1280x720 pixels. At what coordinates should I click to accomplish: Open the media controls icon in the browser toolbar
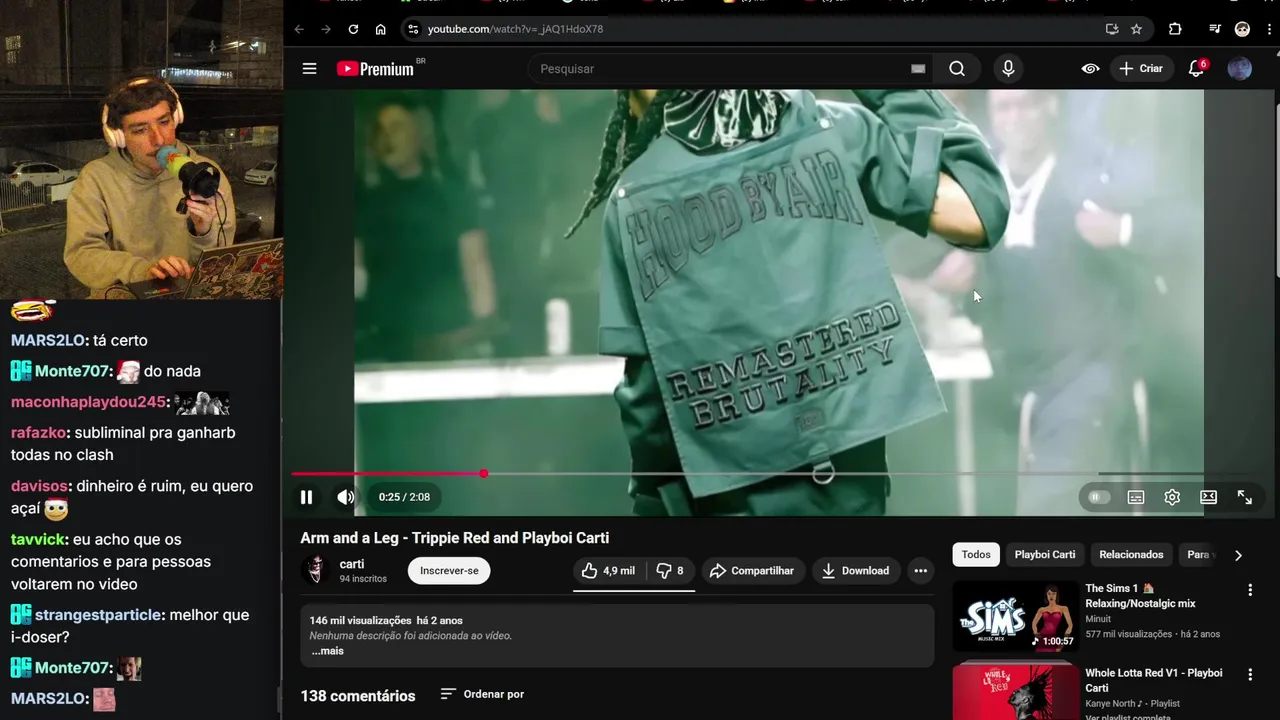pos(1214,29)
